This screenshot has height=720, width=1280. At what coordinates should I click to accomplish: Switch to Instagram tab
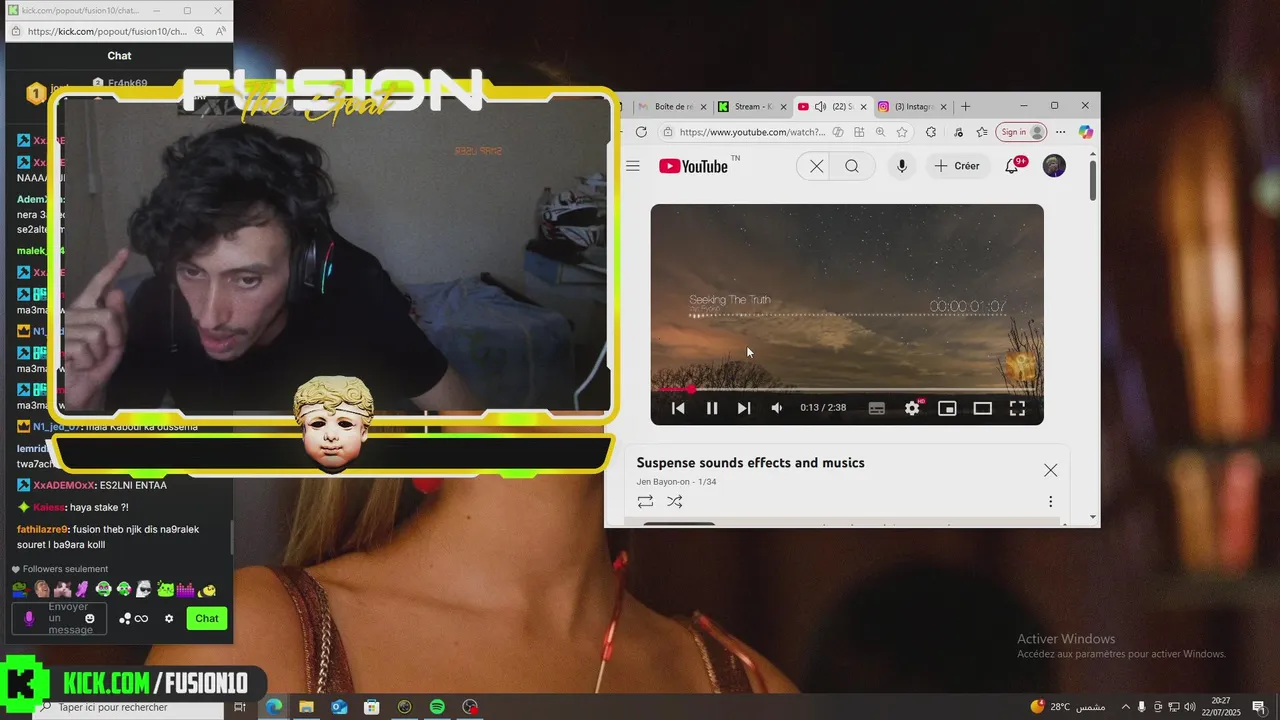click(912, 106)
